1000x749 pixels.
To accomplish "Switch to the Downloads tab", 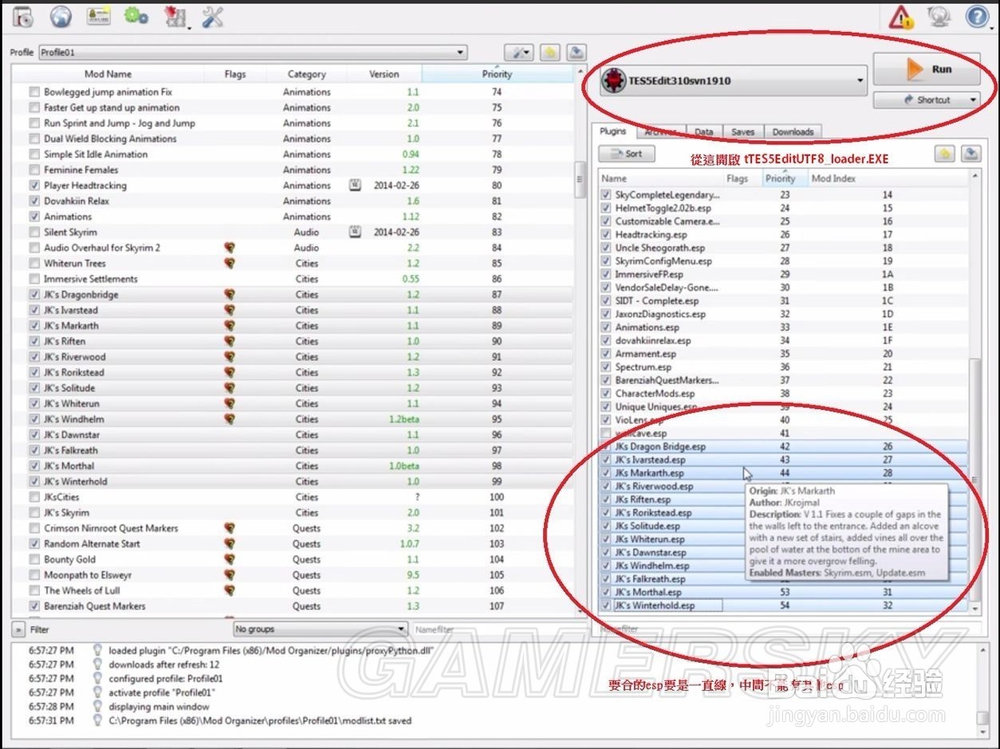I will (793, 132).
